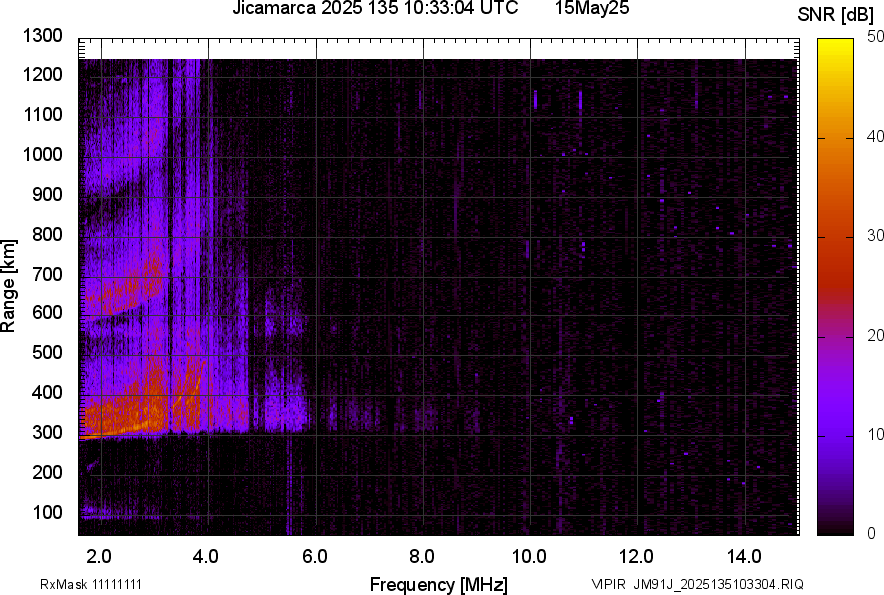Screen dimensions: 884x595
Task: Click the range tick label '700'
Action: tap(47, 274)
